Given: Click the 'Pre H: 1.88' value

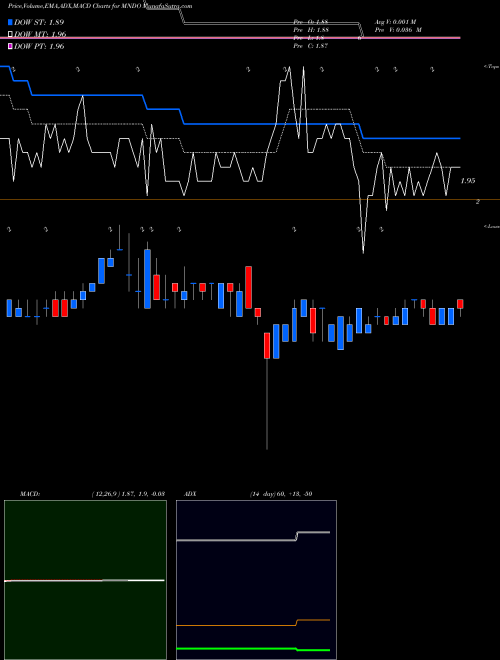Looking at the screenshot, I should [x=311, y=30].
